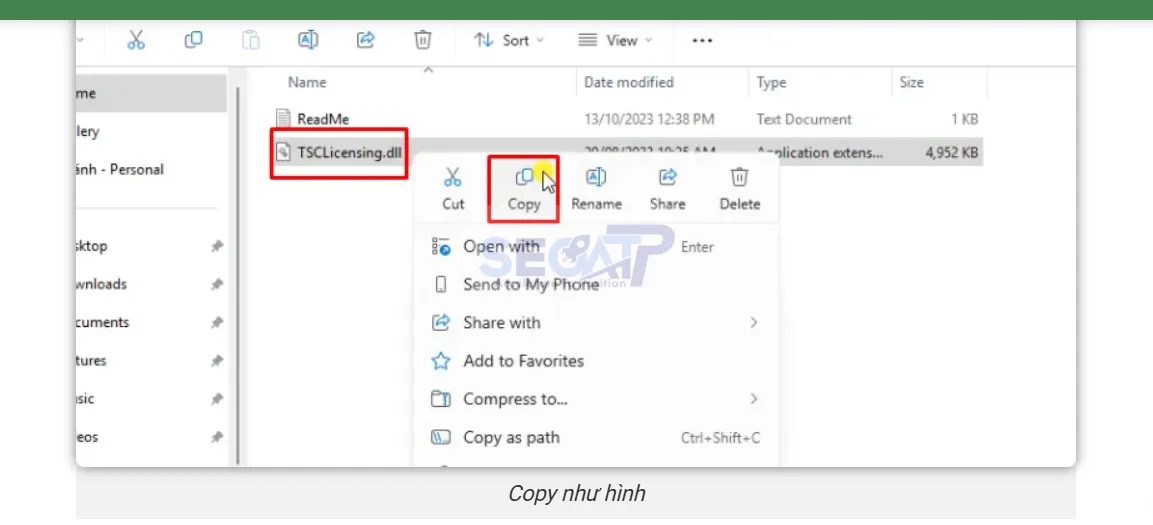Viewport: 1153px width, 525px height.
Task: Sort by the Name column header
Action: point(307,82)
